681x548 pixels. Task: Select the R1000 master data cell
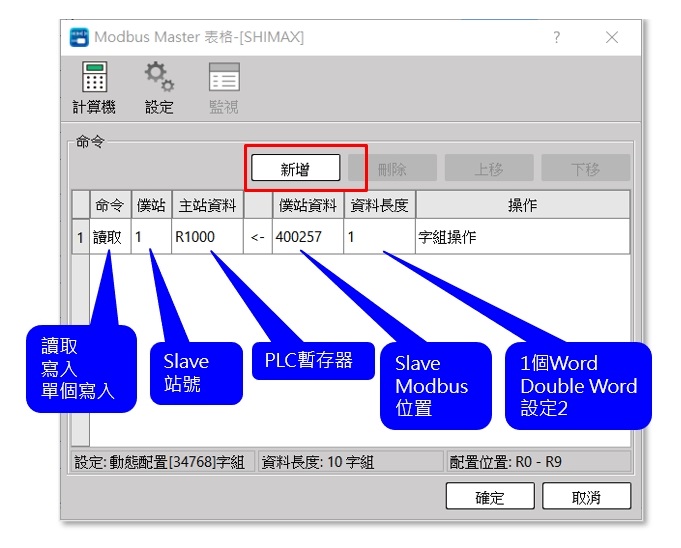208,237
